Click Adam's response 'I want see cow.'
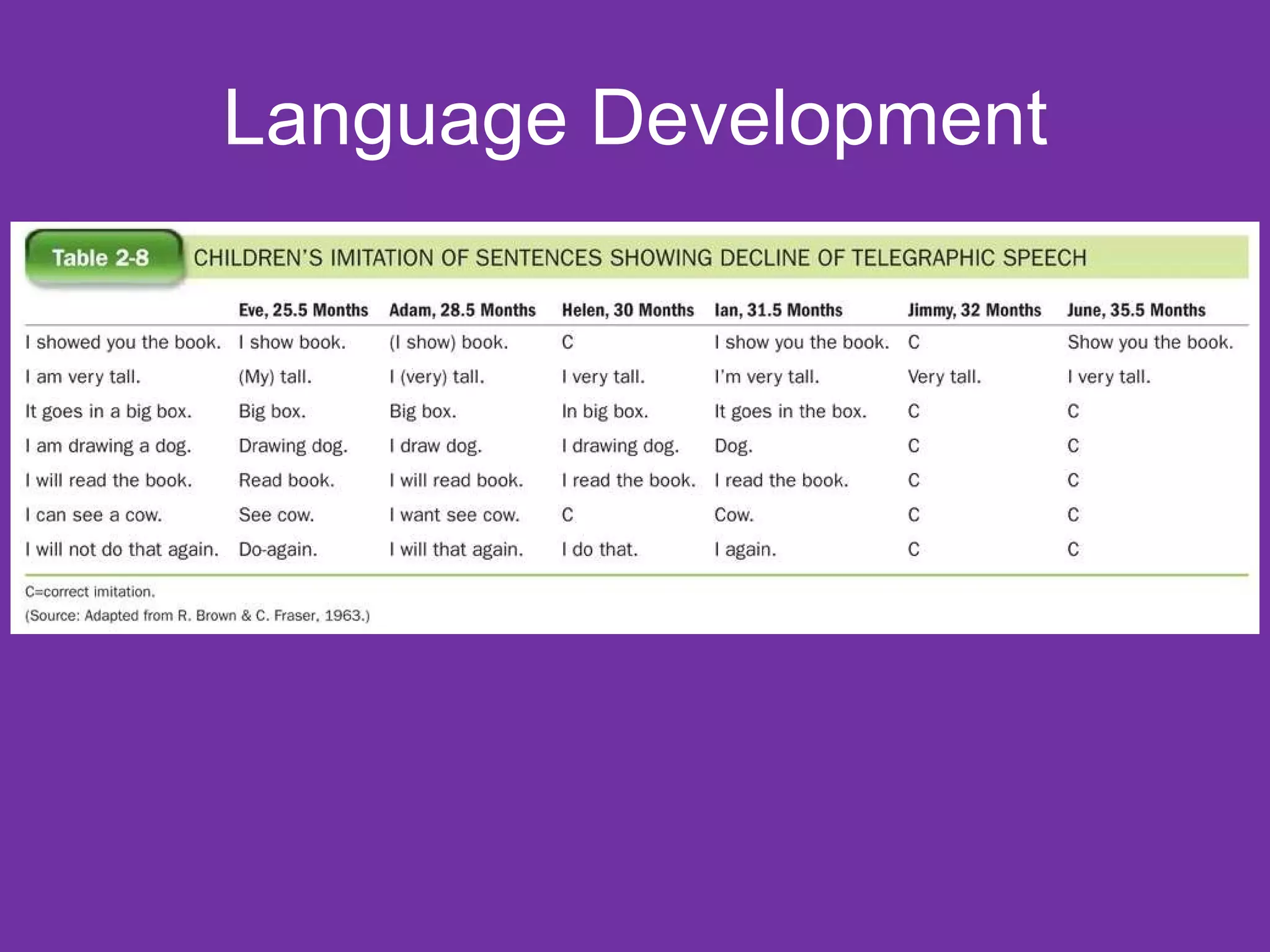 tap(454, 515)
